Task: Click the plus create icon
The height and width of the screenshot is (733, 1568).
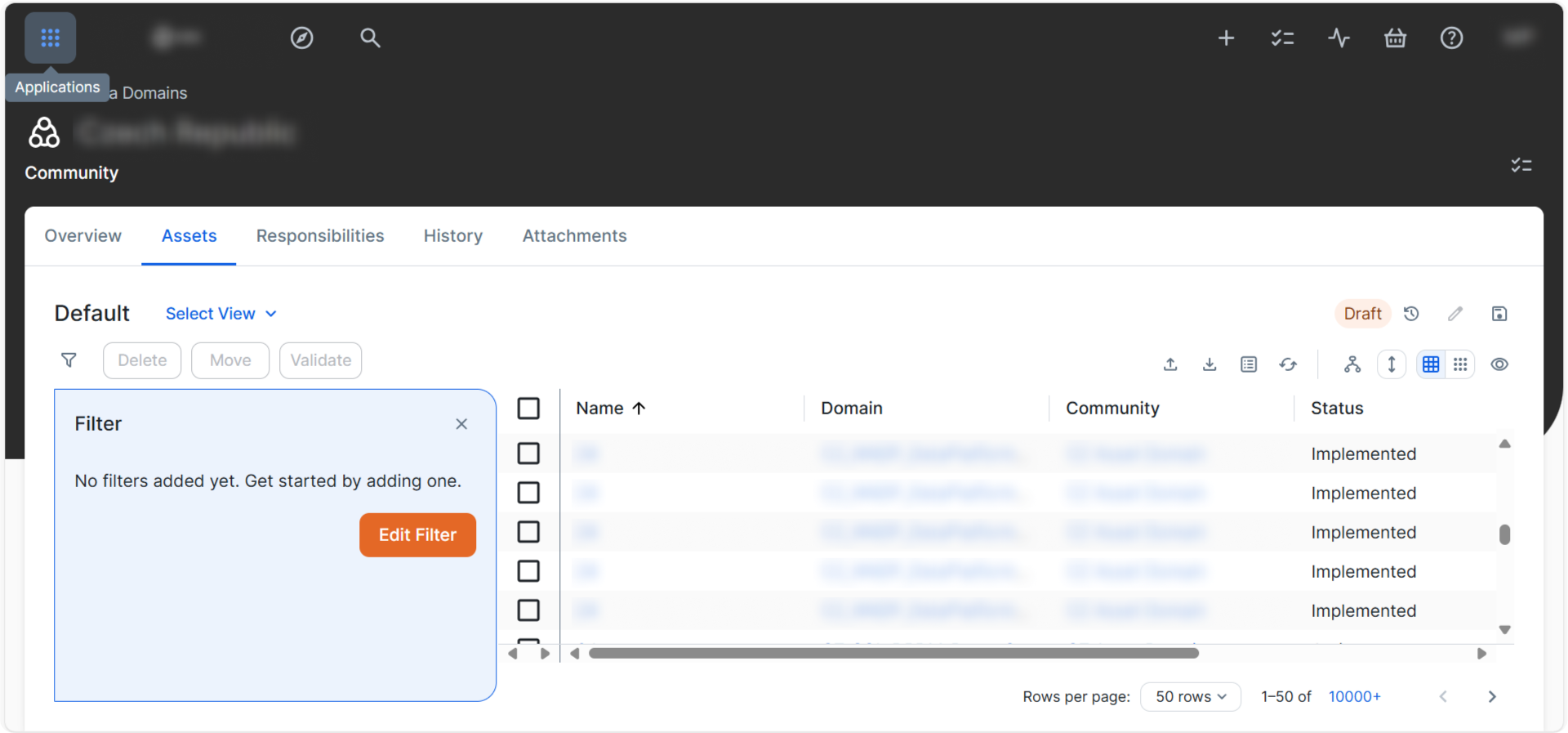Action: [1226, 38]
